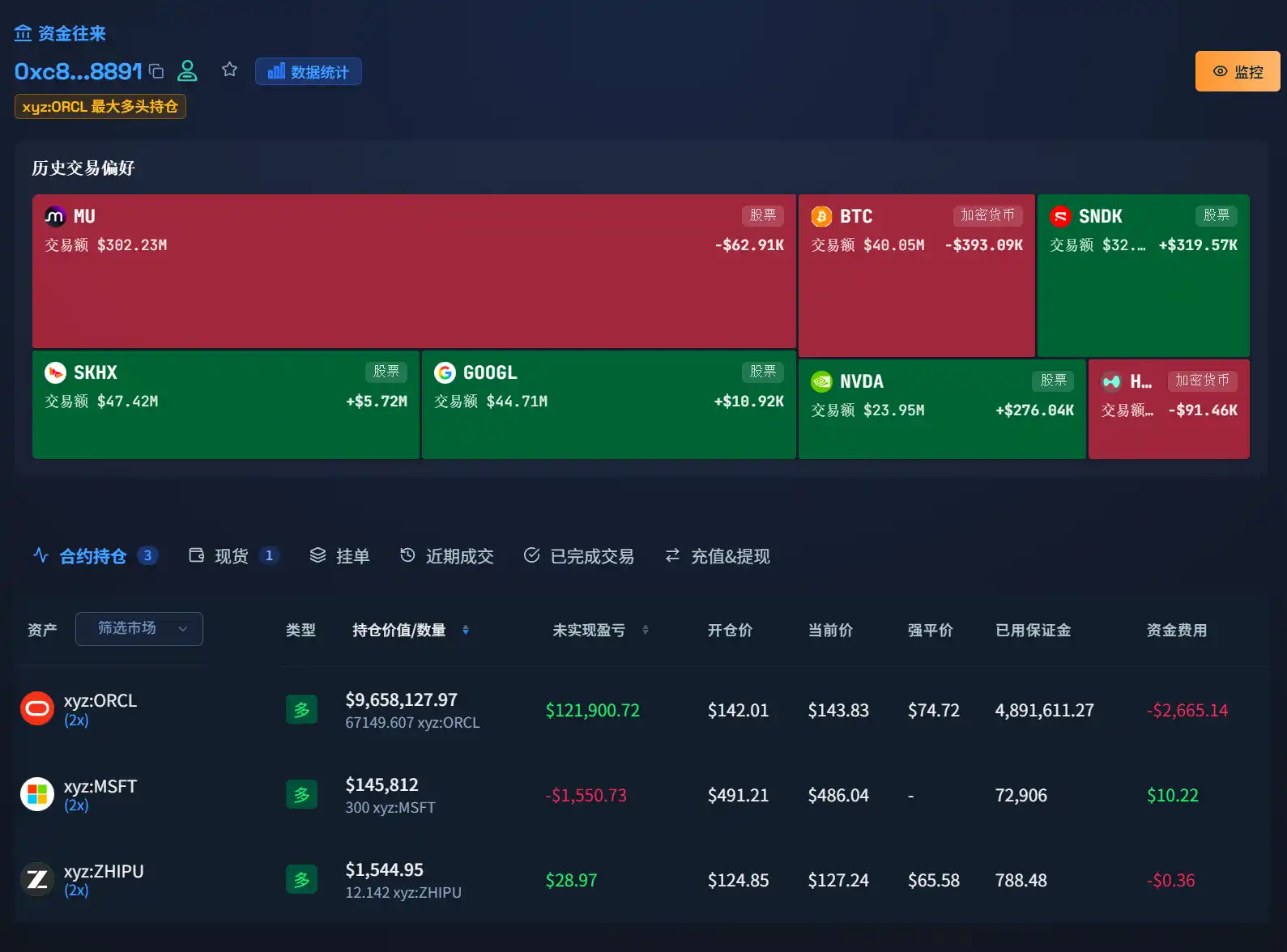Expand the 筛选市场 dropdown

139,629
